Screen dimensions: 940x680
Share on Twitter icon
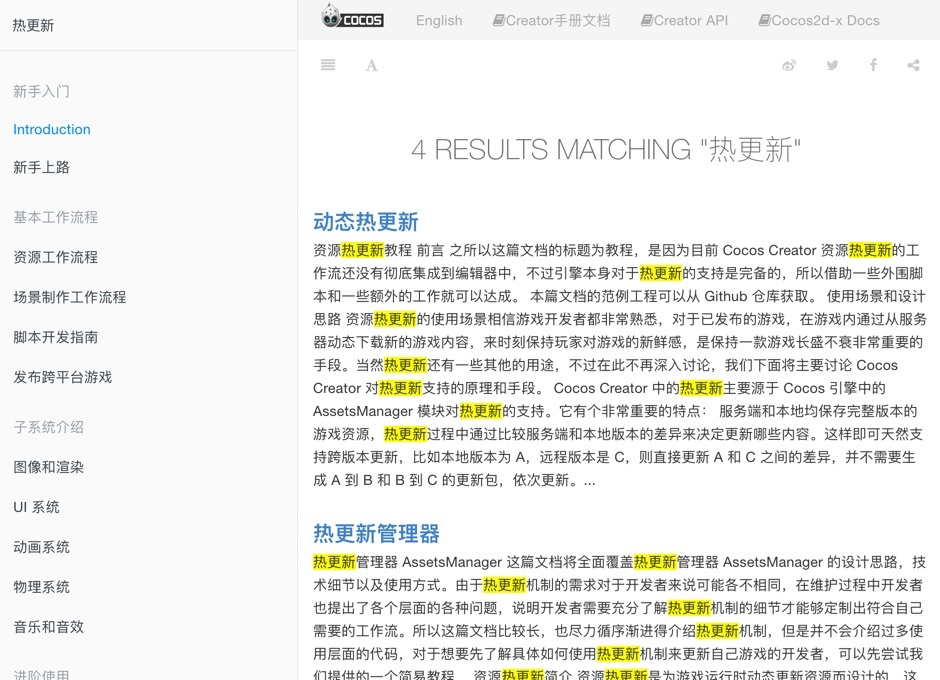(832, 65)
